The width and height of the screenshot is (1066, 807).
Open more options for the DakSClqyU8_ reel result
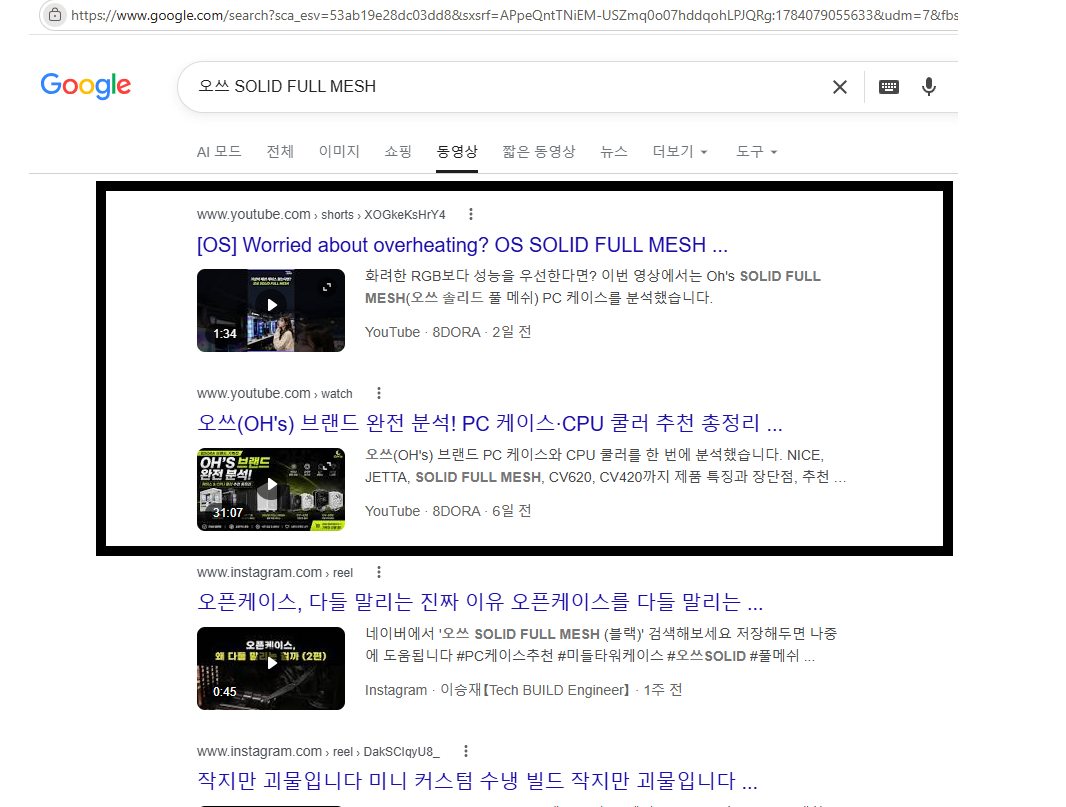466,751
